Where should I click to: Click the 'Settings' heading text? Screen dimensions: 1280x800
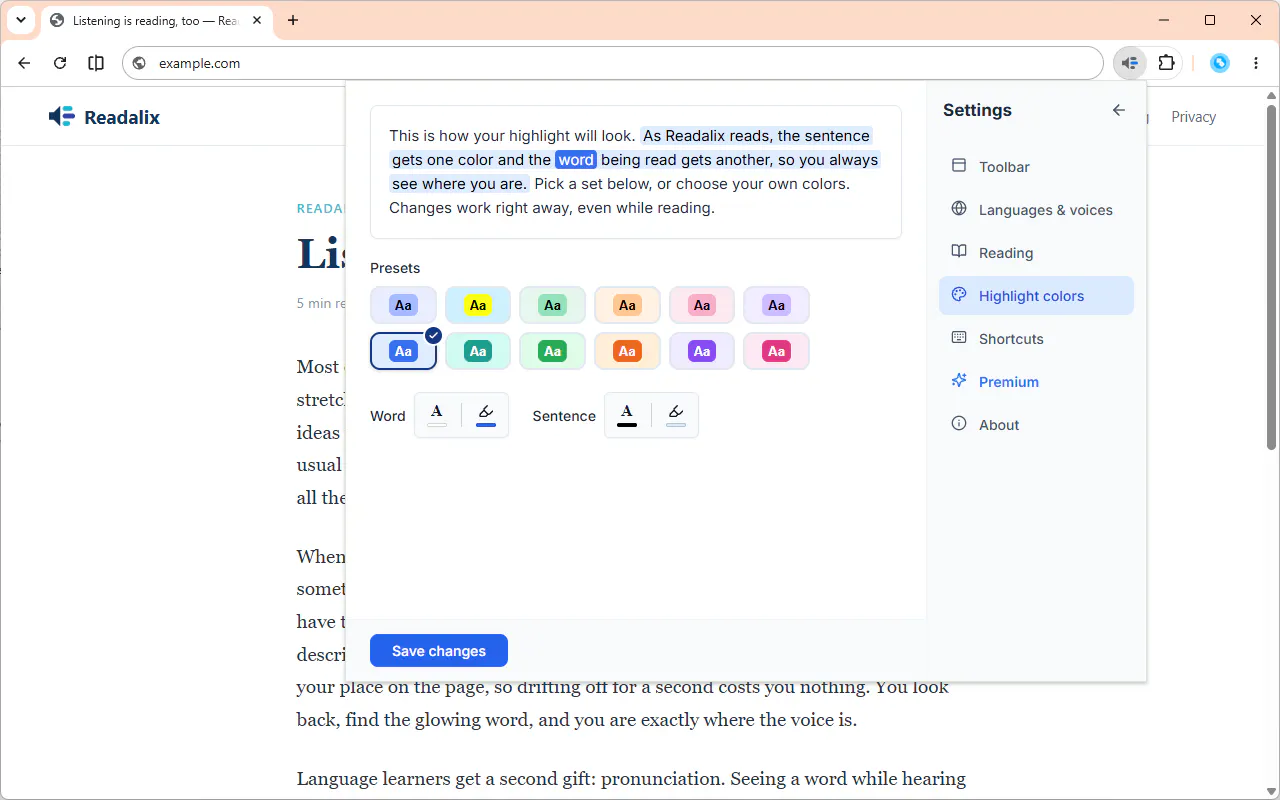(977, 110)
